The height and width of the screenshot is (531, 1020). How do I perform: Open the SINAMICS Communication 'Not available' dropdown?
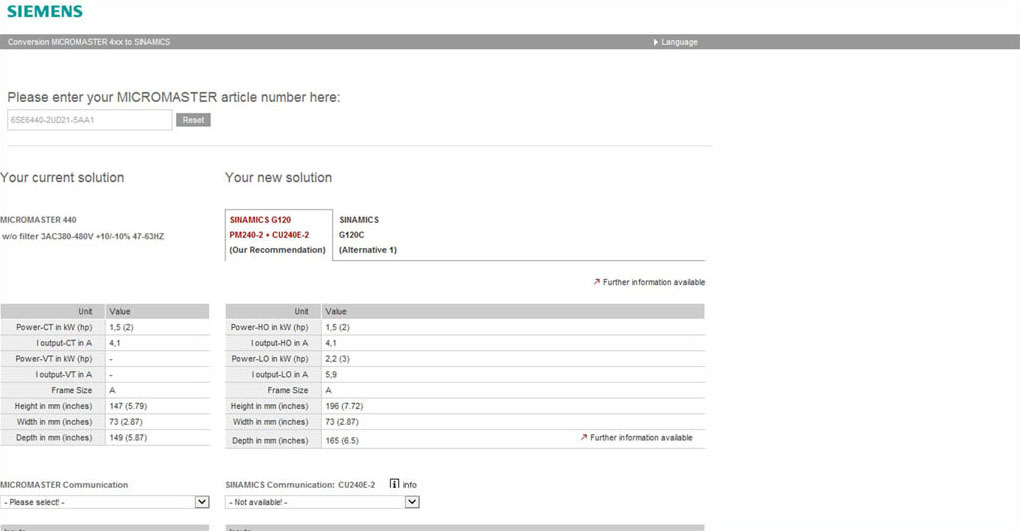322,502
